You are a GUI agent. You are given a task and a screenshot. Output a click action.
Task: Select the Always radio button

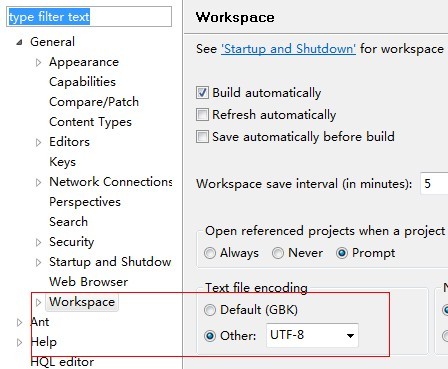coord(210,253)
